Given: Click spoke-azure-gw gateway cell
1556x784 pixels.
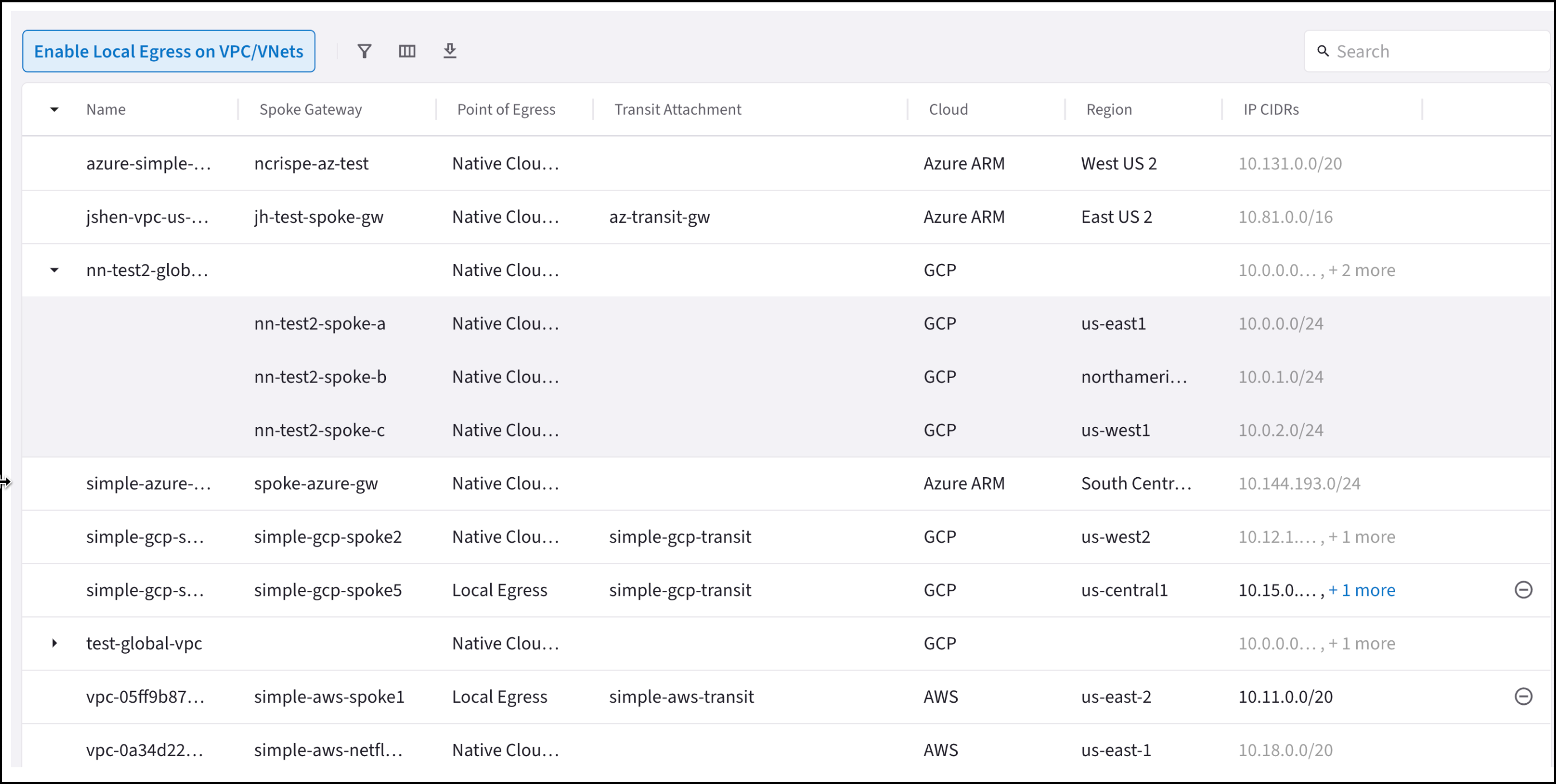Looking at the screenshot, I should coord(316,483).
